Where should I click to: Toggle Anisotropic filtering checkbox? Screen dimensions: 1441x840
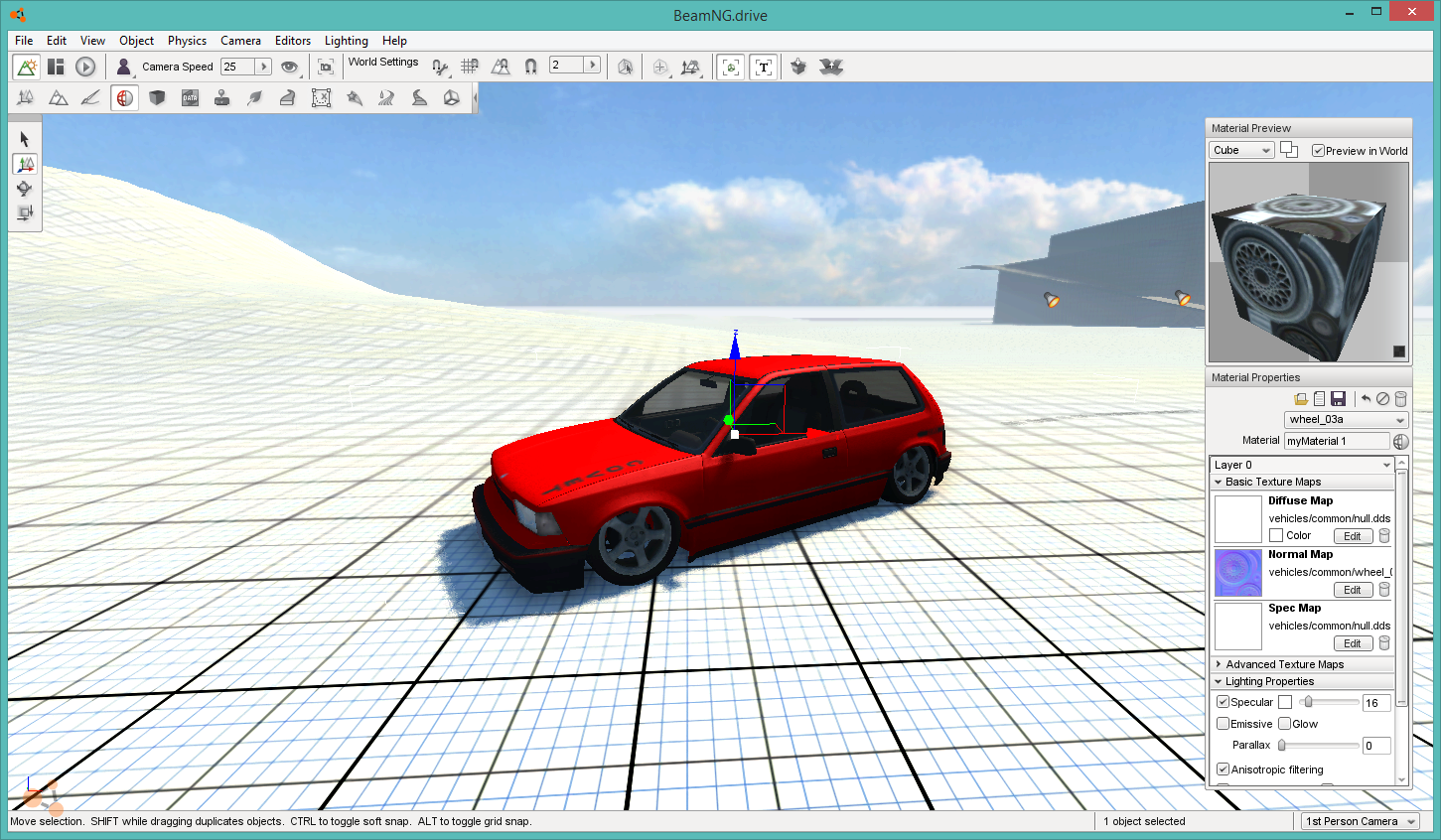click(1224, 770)
